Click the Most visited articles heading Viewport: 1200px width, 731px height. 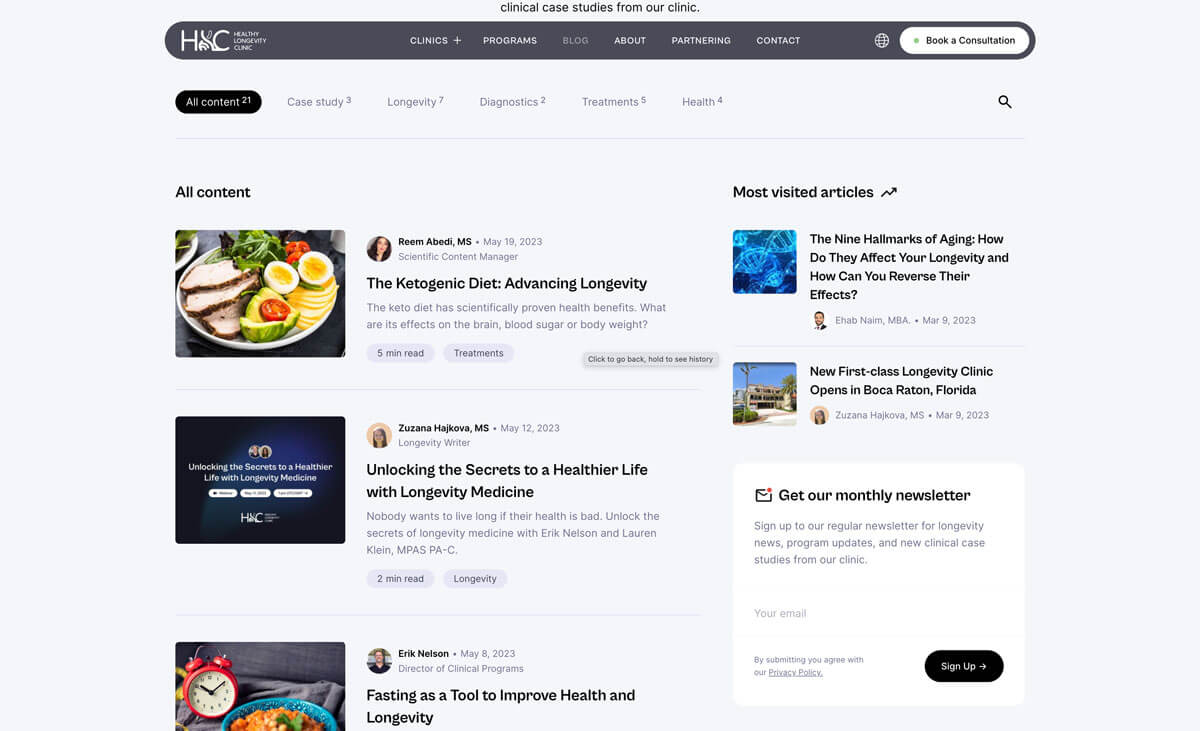[x=803, y=192]
